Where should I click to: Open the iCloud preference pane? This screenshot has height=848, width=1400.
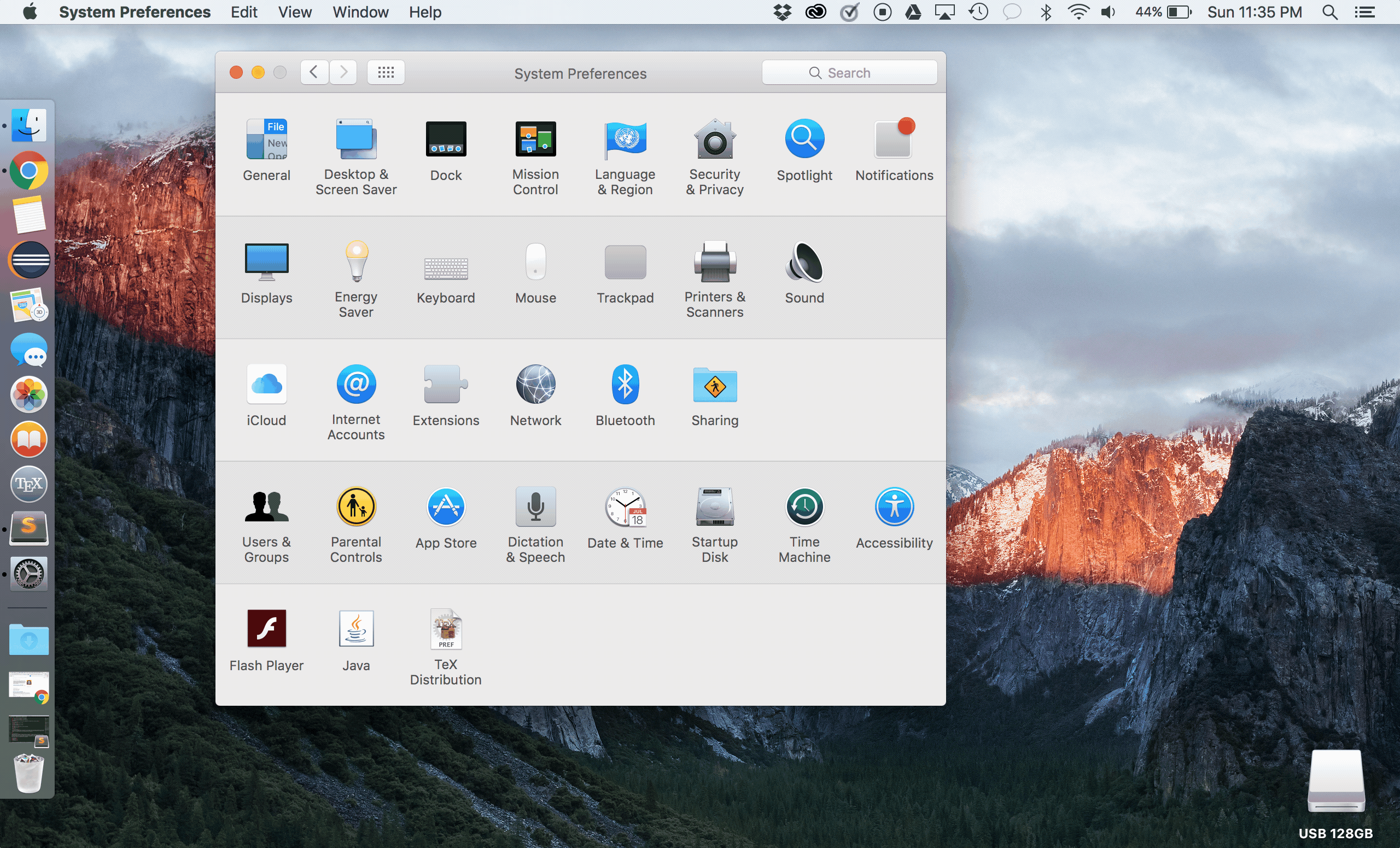click(x=266, y=396)
